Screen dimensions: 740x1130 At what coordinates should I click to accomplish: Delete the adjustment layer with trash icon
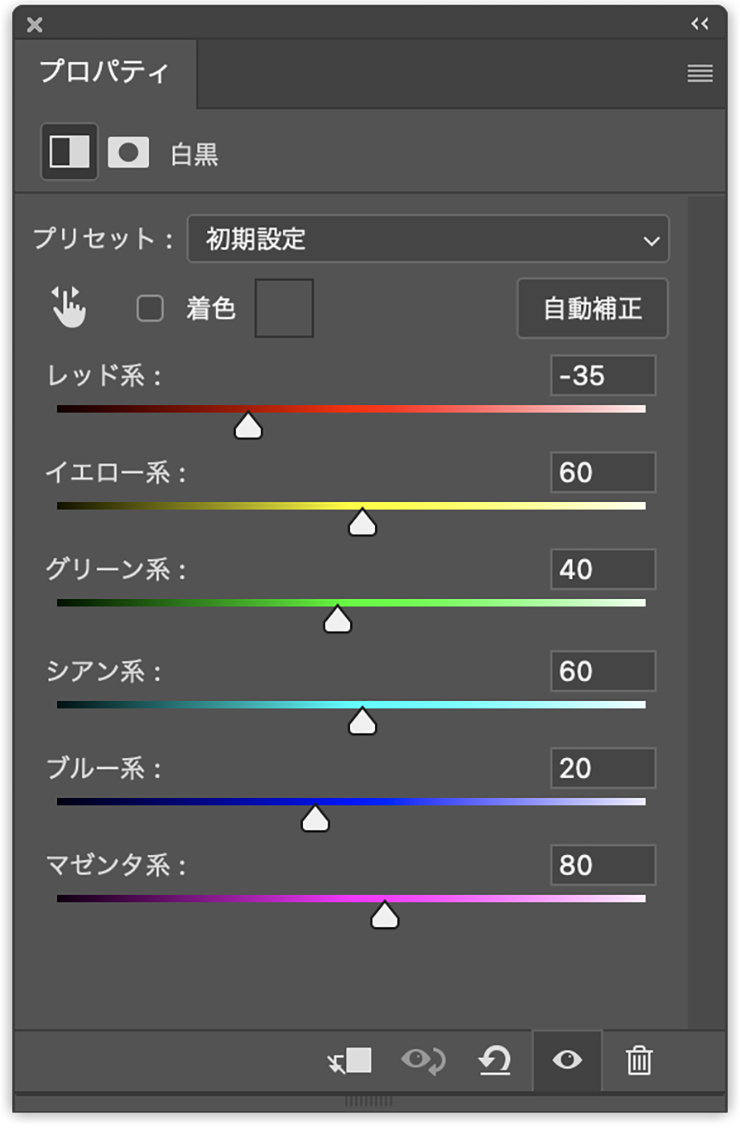click(x=639, y=1060)
